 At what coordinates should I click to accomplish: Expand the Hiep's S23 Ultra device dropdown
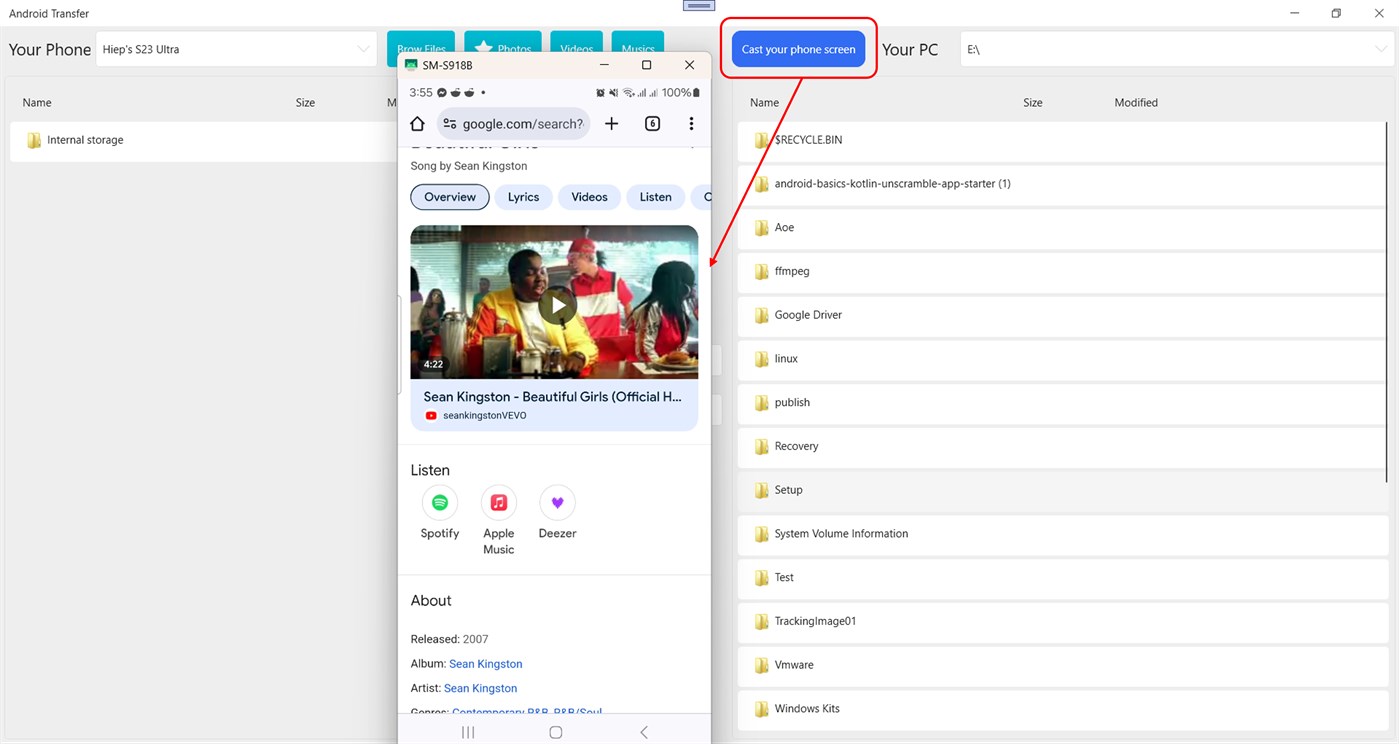click(362, 48)
